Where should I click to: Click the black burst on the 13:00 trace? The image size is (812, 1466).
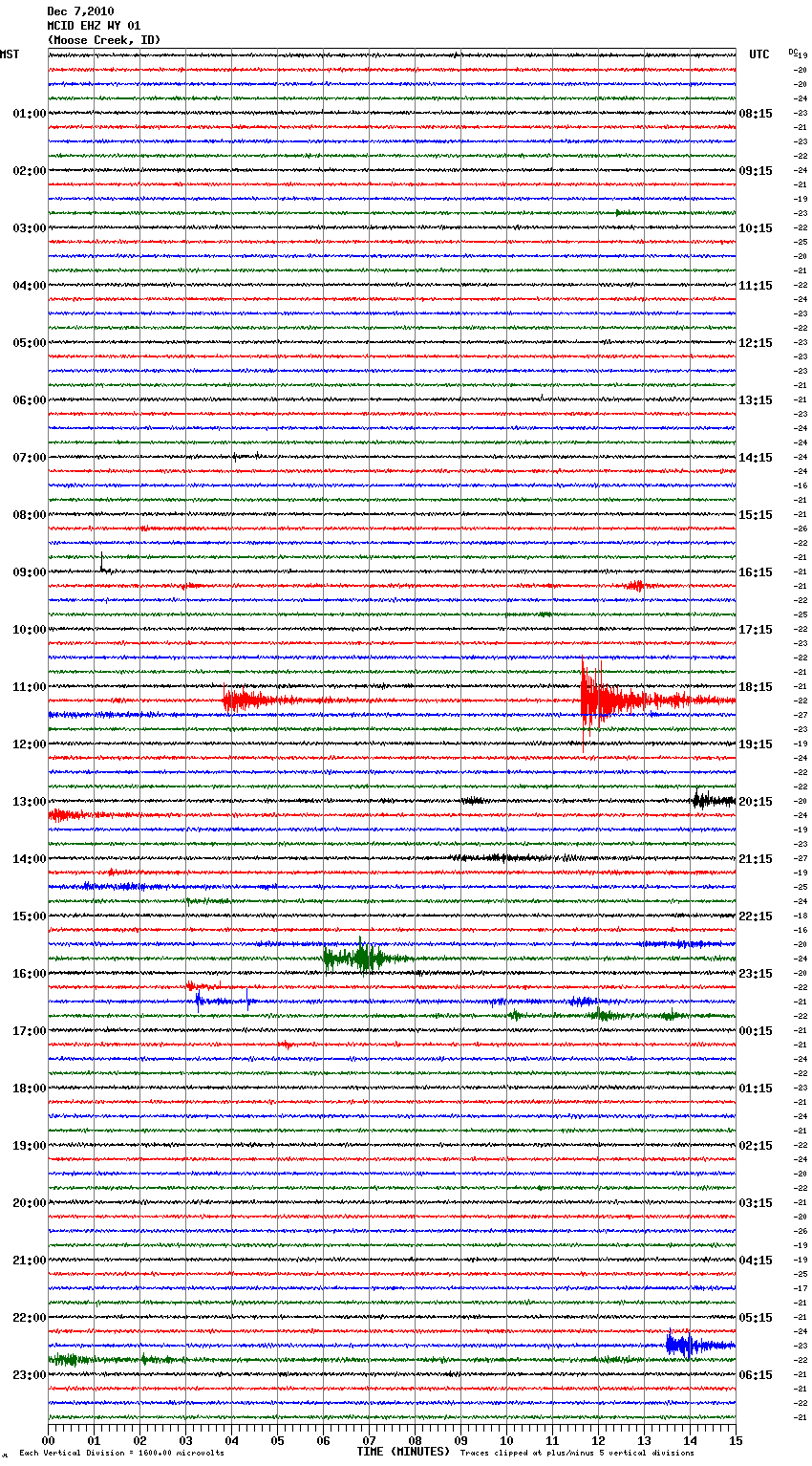pyautogui.click(x=712, y=801)
